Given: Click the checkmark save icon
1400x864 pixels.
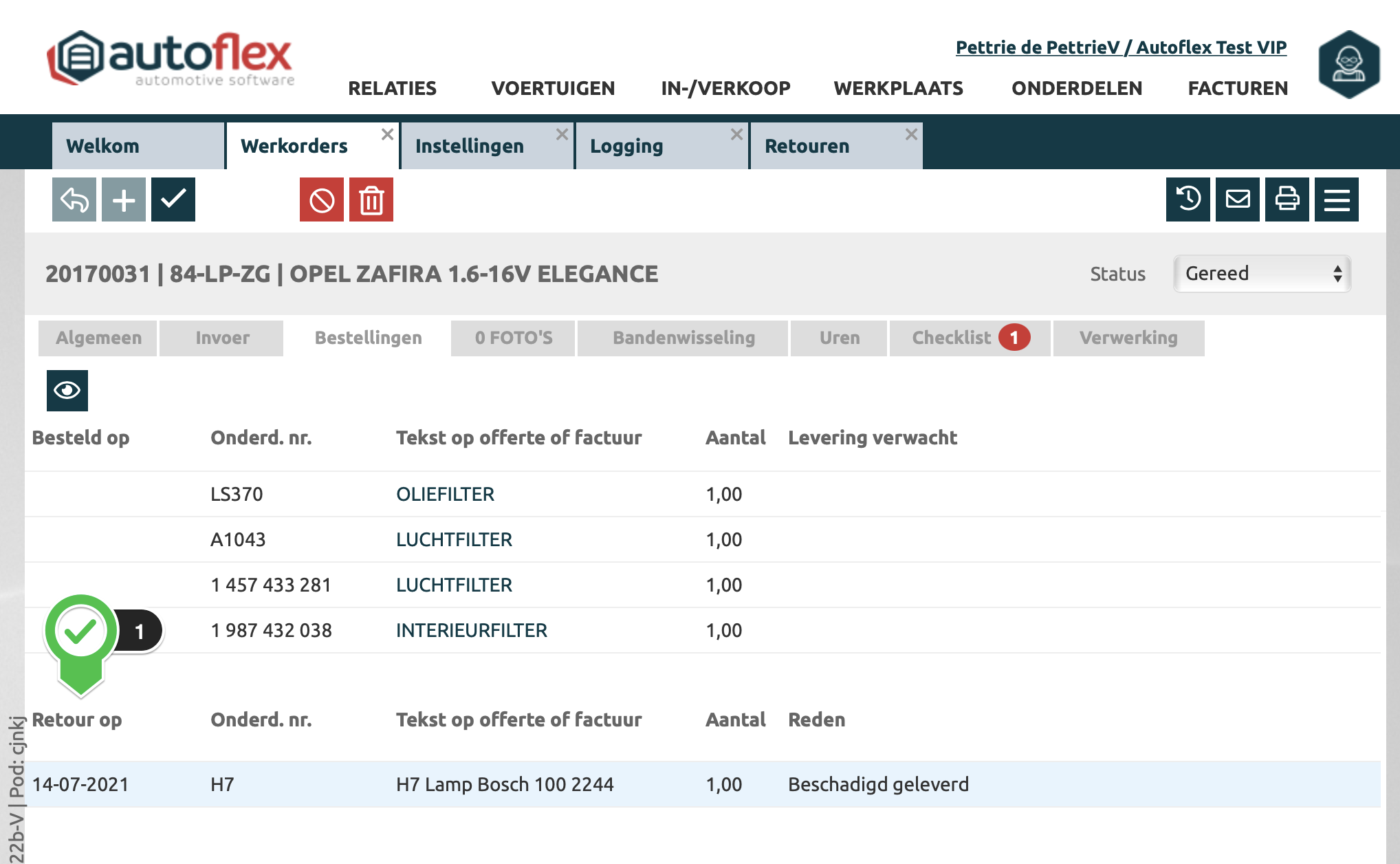Looking at the screenshot, I should (x=173, y=199).
